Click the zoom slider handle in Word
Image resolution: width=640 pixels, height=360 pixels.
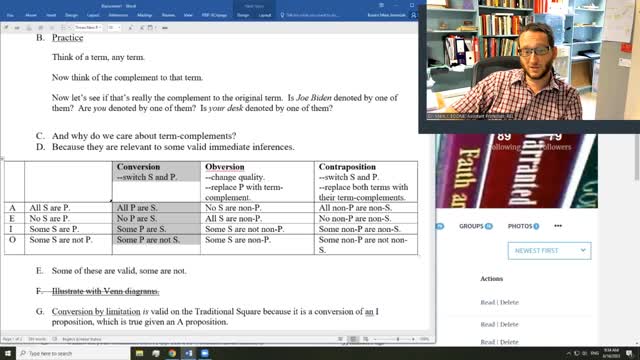coord(398,339)
